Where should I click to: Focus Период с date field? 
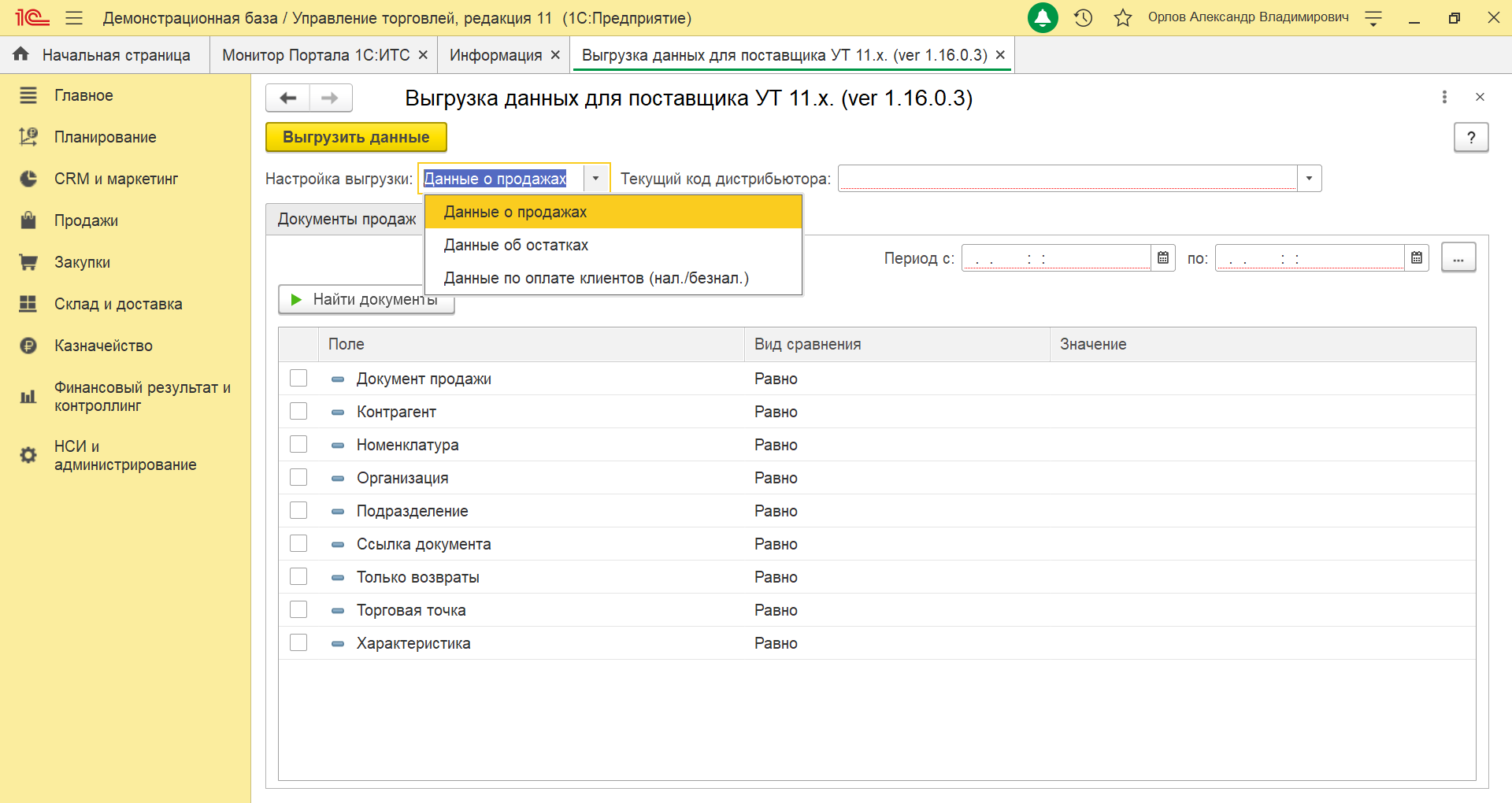point(1056,258)
